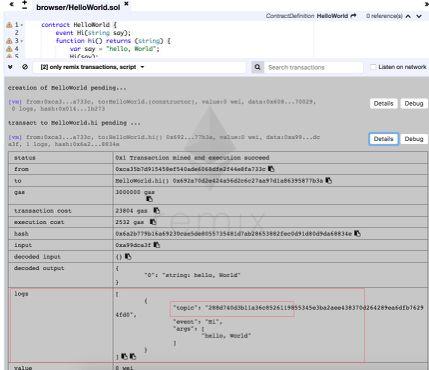
Task: Collapse the terminal with the double-chevron
Action: coord(10,67)
